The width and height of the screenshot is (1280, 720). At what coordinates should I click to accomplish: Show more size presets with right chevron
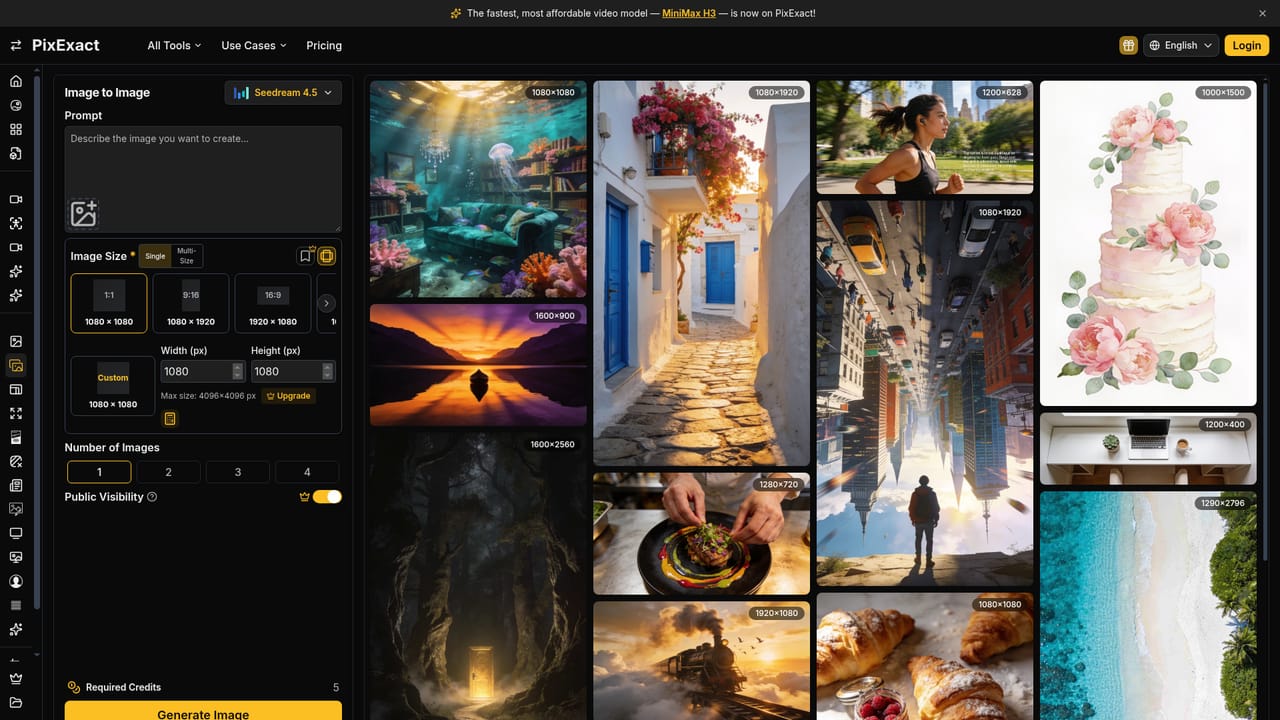point(326,303)
